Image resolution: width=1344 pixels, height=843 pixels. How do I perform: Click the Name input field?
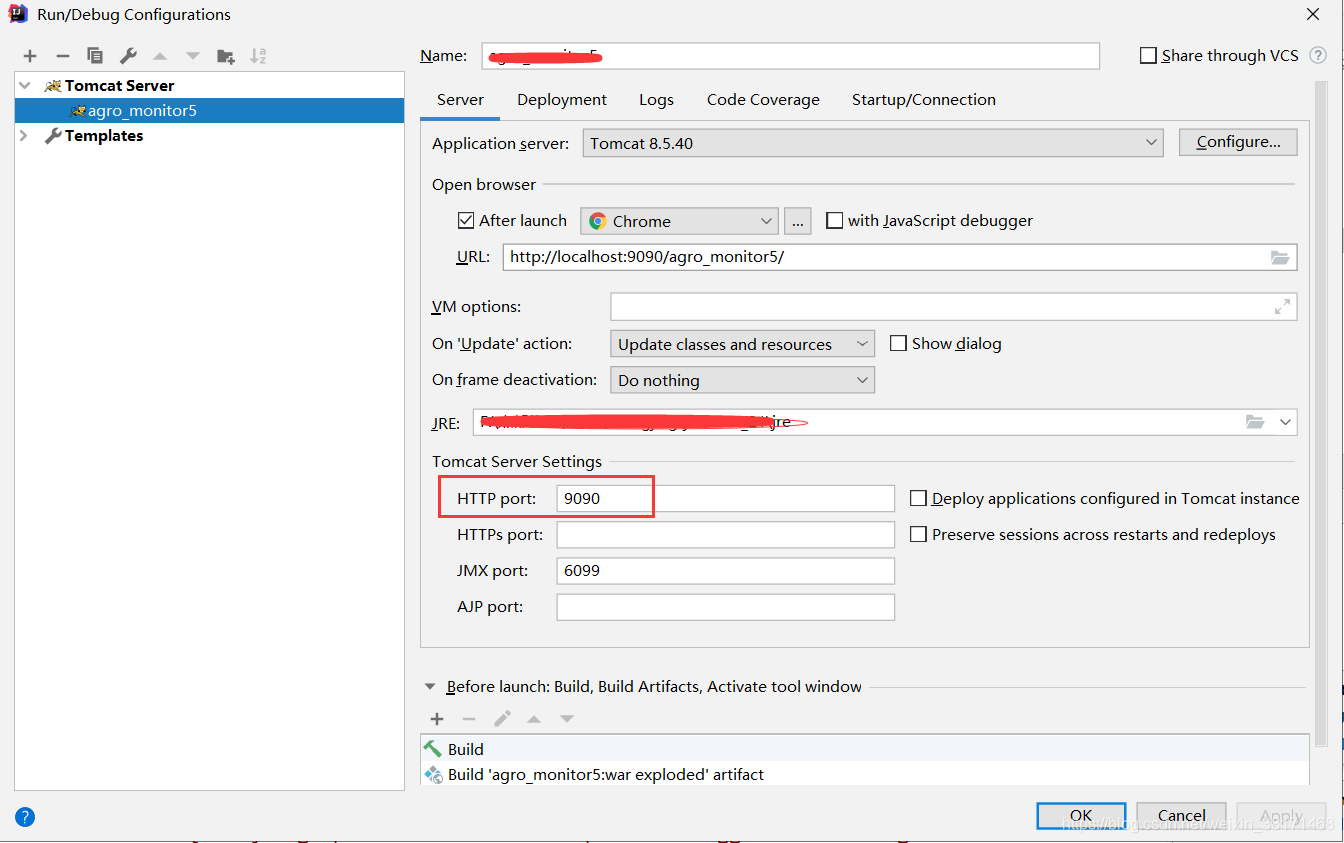point(790,56)
